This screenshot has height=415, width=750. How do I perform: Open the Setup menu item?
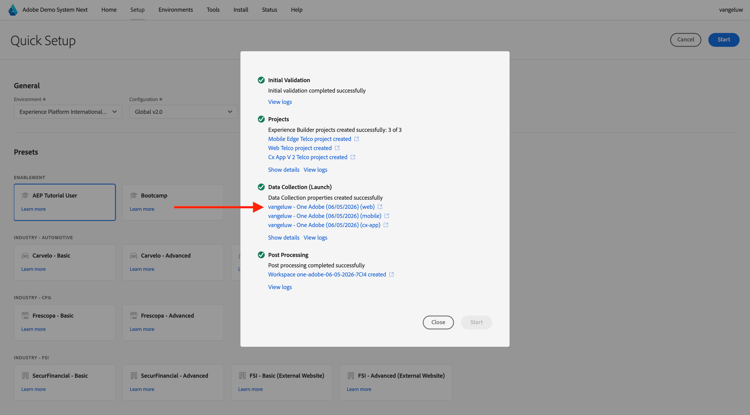[x=137, y=10]
